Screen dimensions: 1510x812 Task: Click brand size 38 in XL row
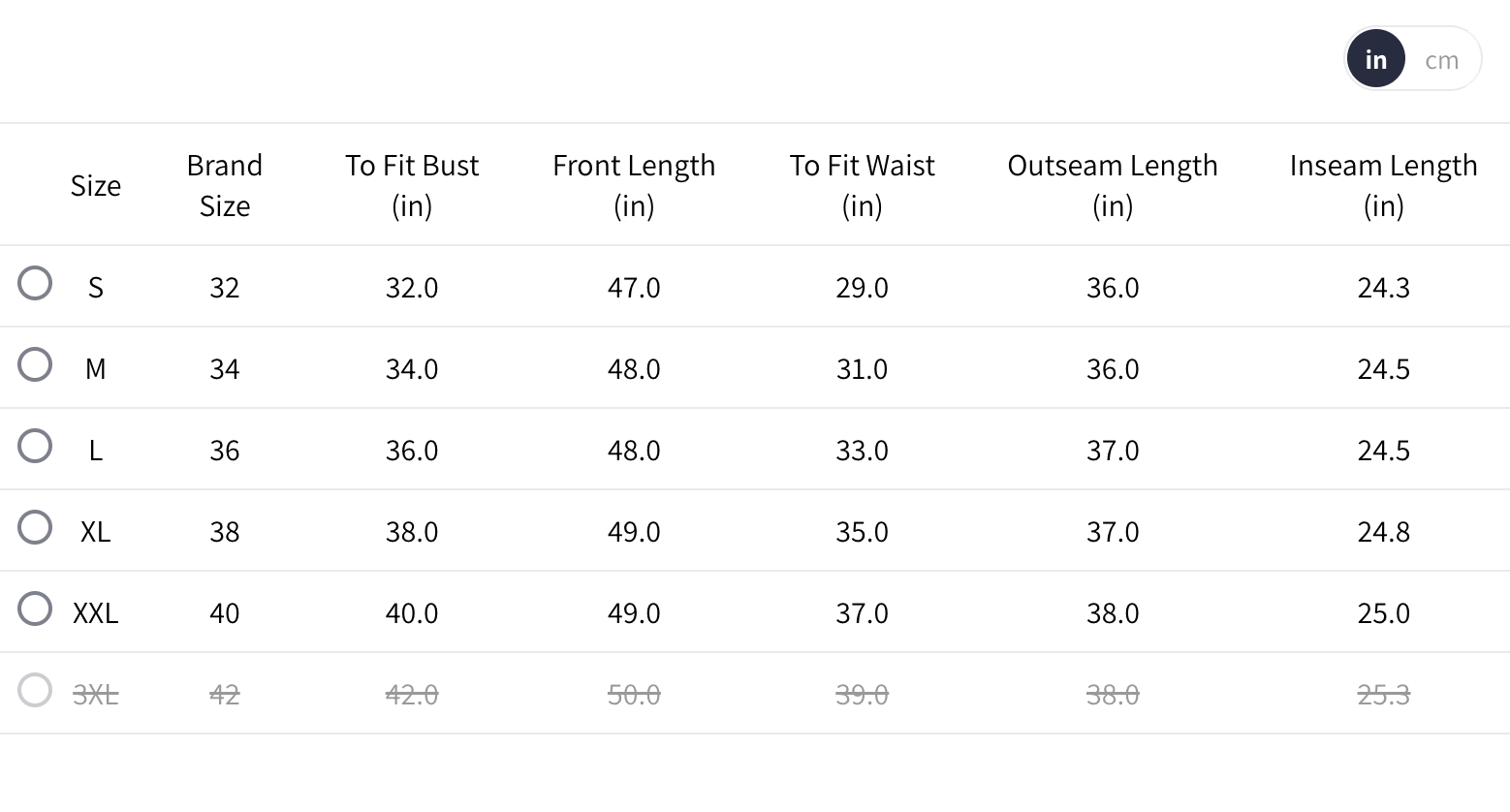point(224,532)
